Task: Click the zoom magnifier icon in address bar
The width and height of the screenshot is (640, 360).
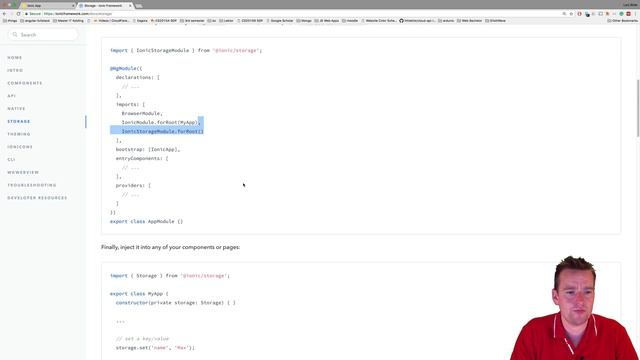Action: click(x=564, y=14)
